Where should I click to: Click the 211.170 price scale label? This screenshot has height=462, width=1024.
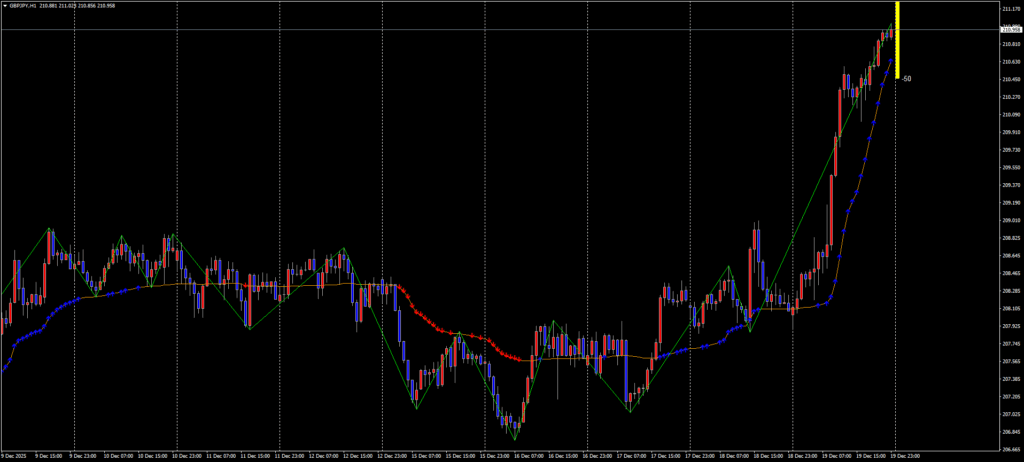coord(1011,9)
